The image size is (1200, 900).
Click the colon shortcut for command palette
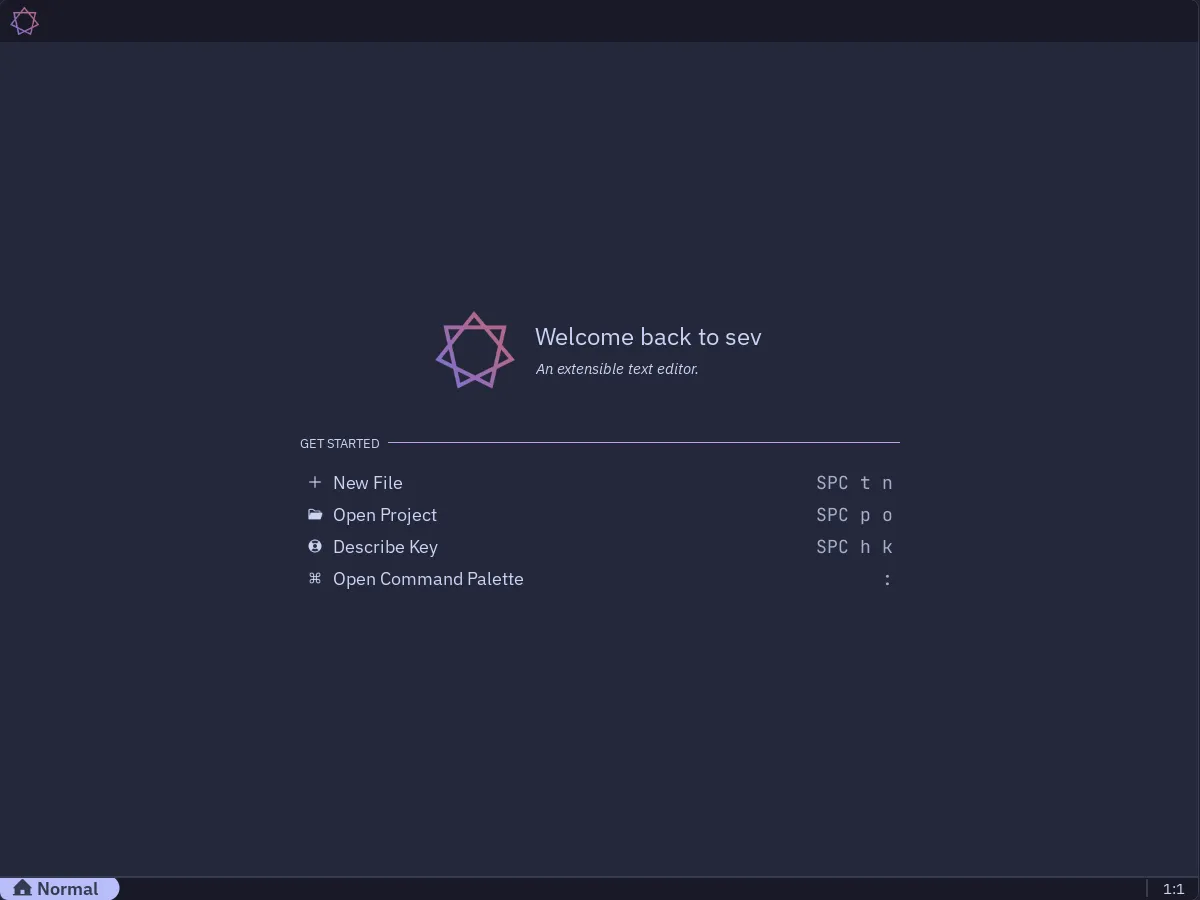pyautogui.click(x=887, y=578)
